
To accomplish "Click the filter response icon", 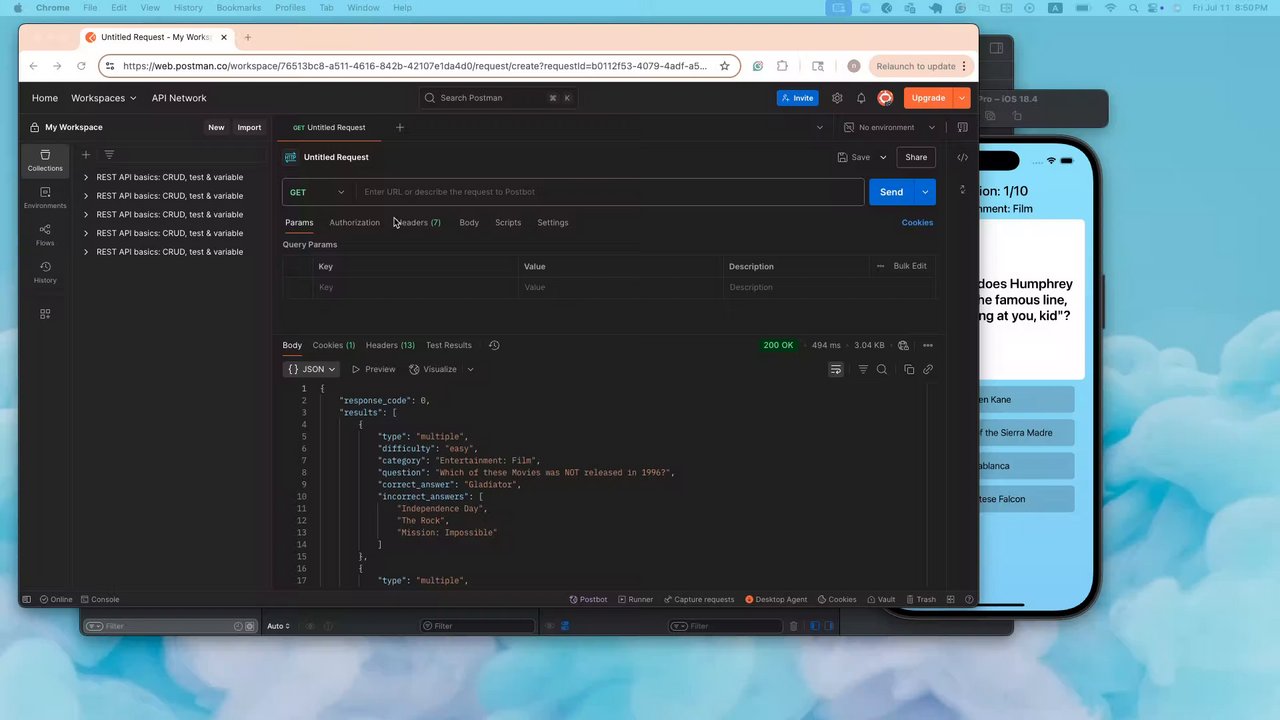I will (x=863, y=369).
